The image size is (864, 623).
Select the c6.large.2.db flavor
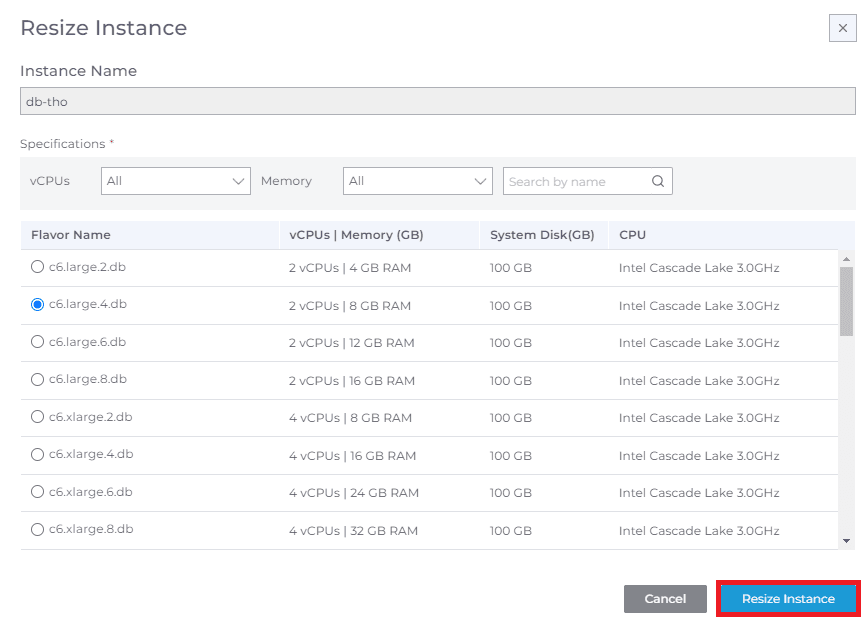(x=38, y=267)
